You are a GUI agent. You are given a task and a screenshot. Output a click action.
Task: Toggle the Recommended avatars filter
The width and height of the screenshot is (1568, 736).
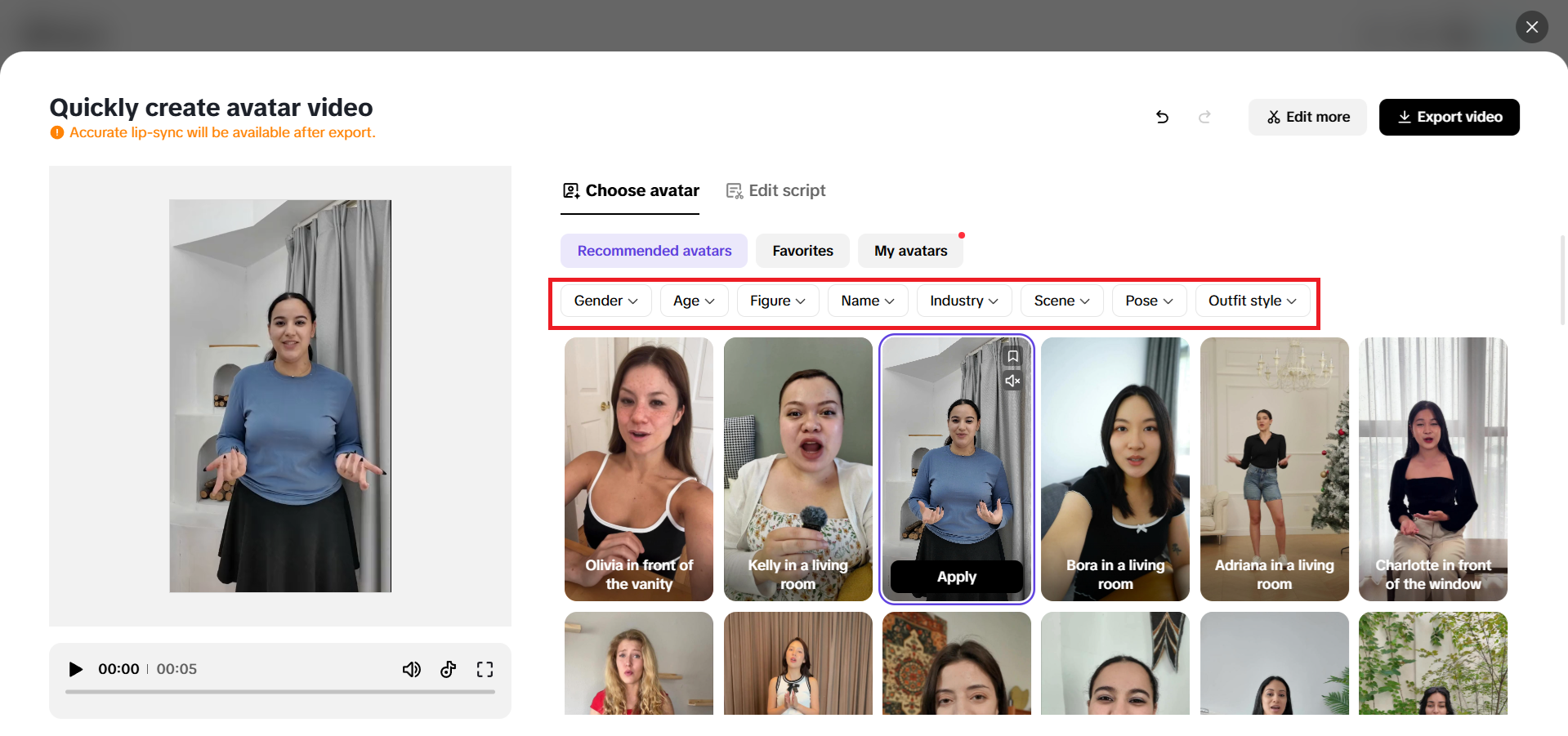tap(653, 250)
